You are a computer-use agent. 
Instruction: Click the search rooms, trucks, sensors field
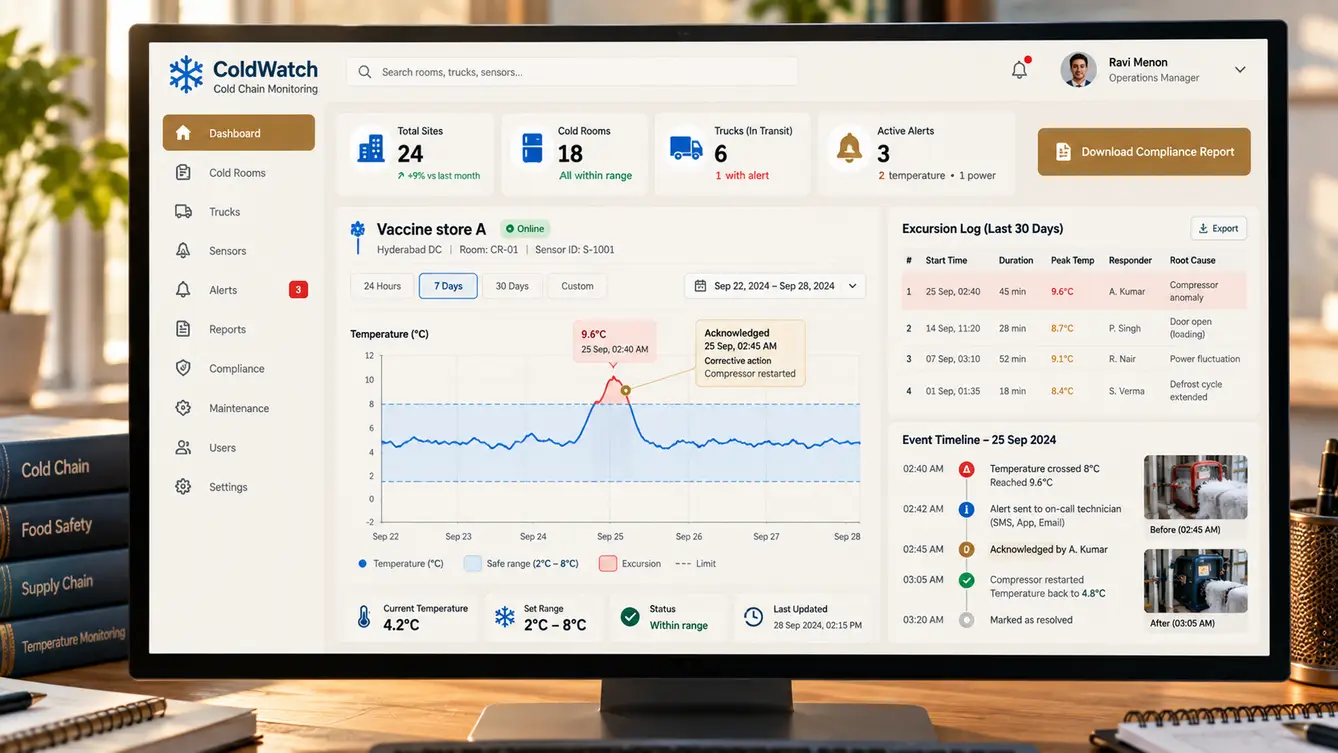572,72
